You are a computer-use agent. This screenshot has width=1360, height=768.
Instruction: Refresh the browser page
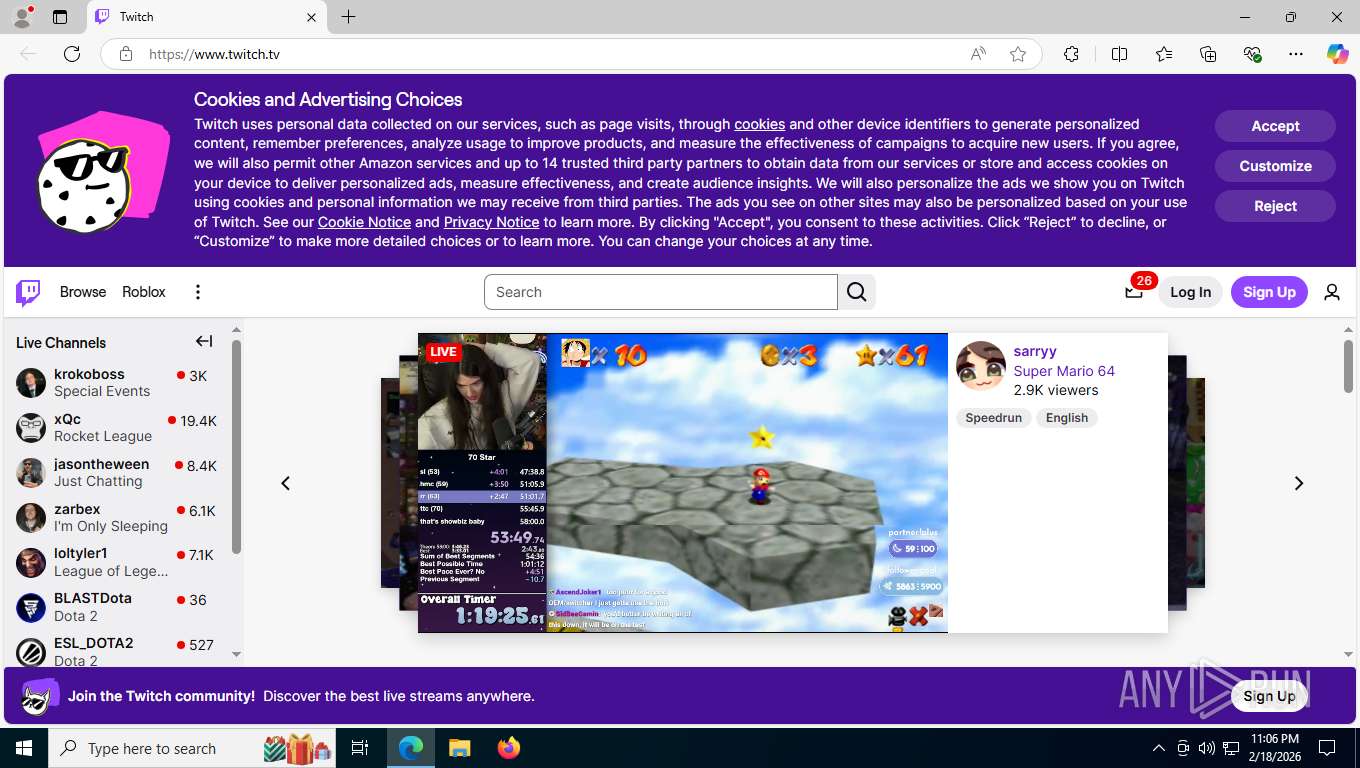[72, 54]
